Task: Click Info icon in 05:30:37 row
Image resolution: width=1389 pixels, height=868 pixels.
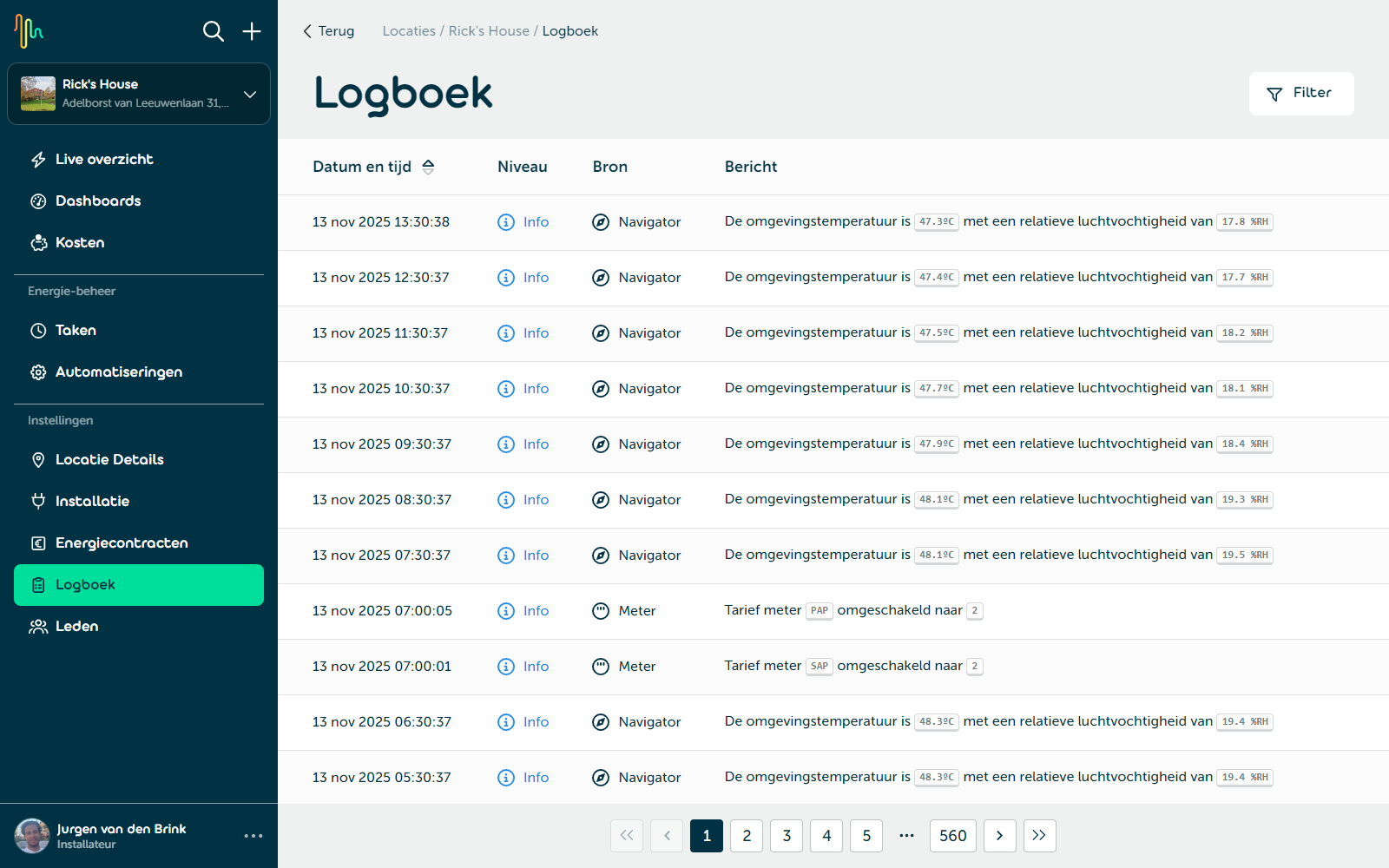Action: click(x=506, y=778)
